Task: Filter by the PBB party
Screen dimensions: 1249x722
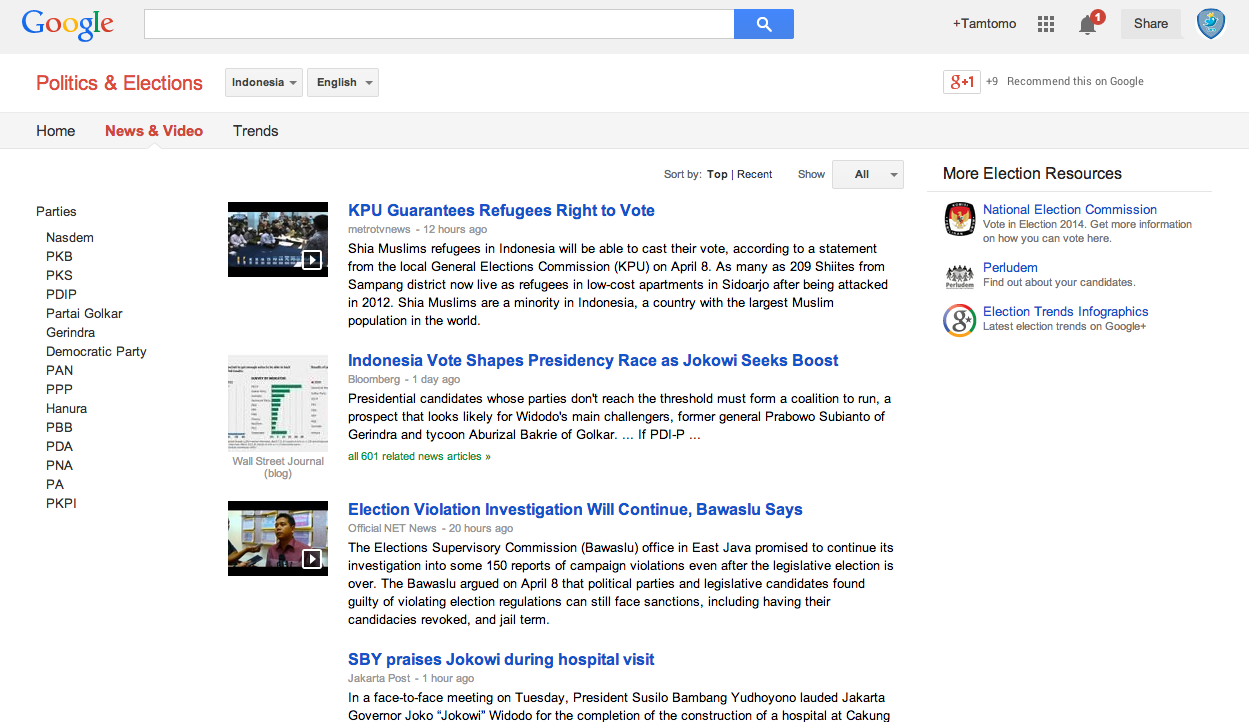Action: (59, 428)
